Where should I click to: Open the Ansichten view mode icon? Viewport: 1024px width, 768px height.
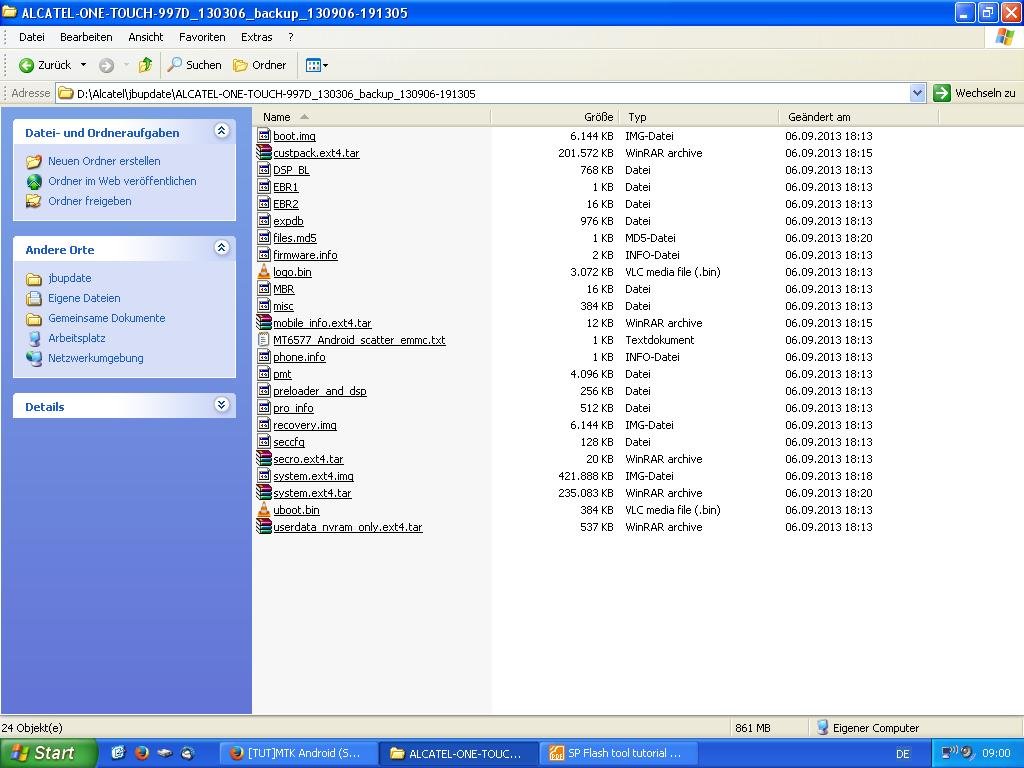(313, 65)
